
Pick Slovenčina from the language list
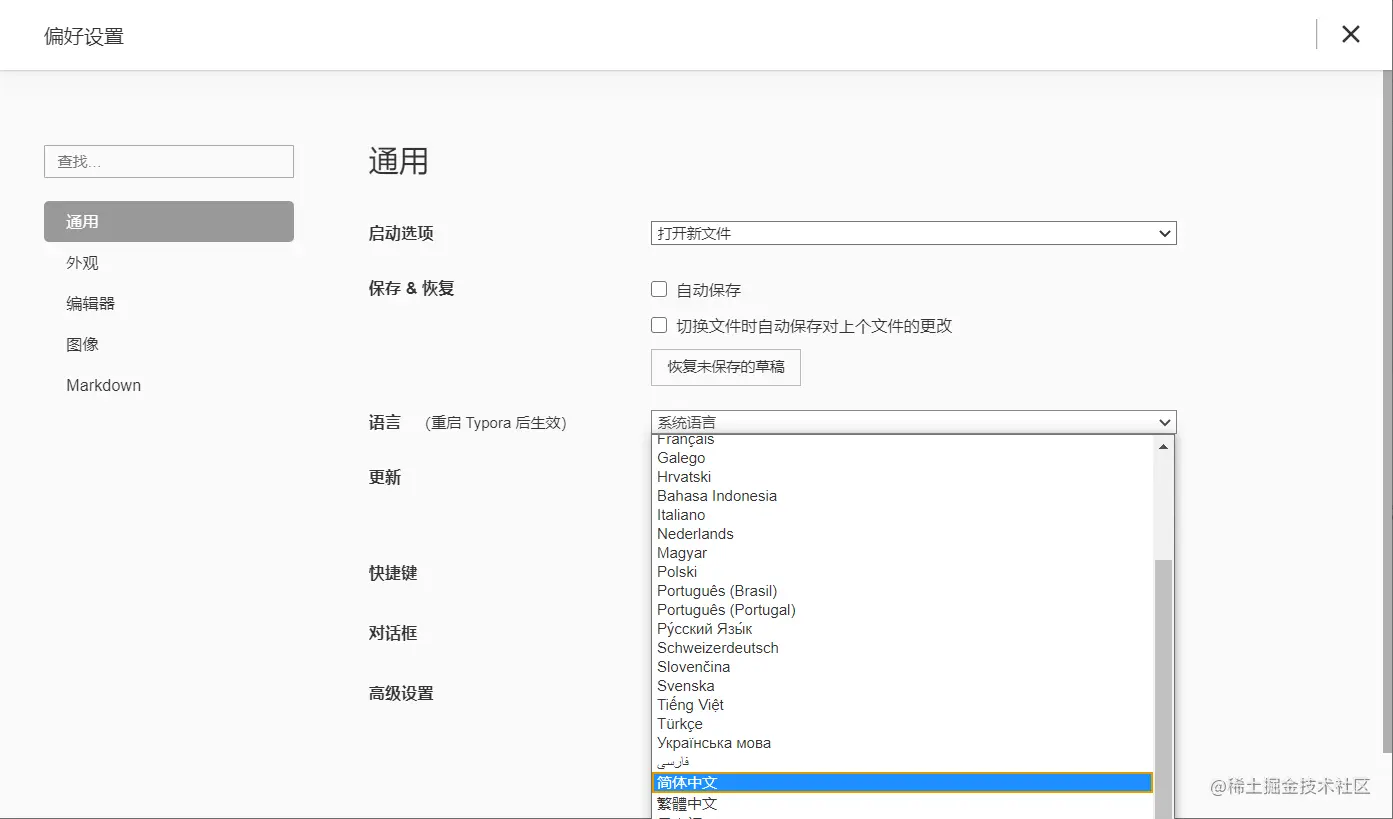pyautogui.click(x=903, y=667)
